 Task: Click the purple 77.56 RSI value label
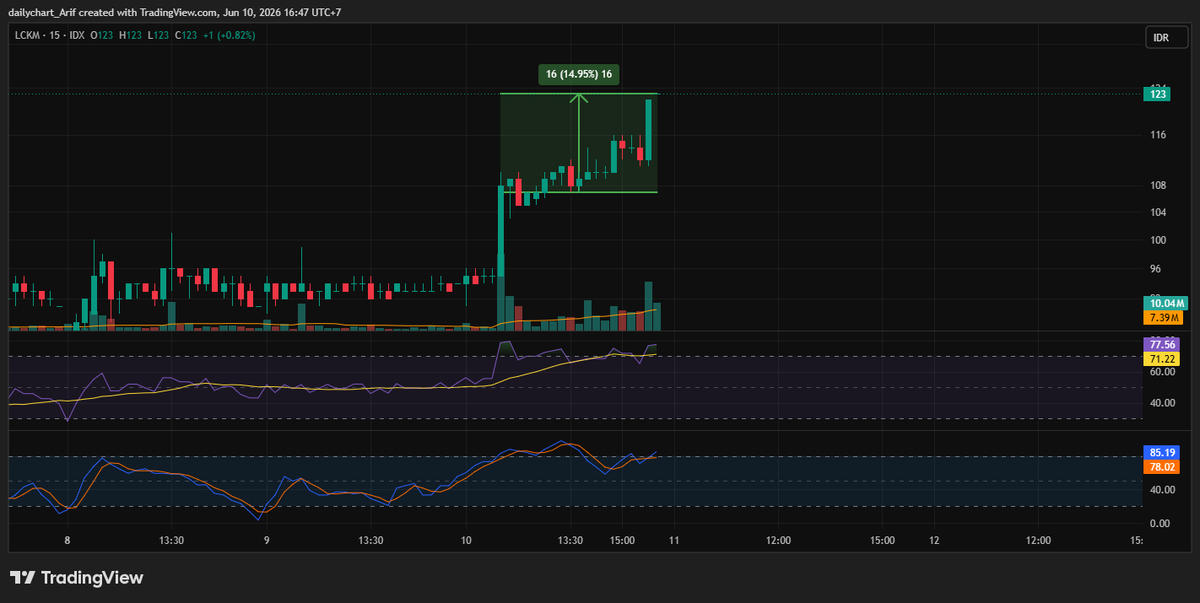click(1162, 344)
